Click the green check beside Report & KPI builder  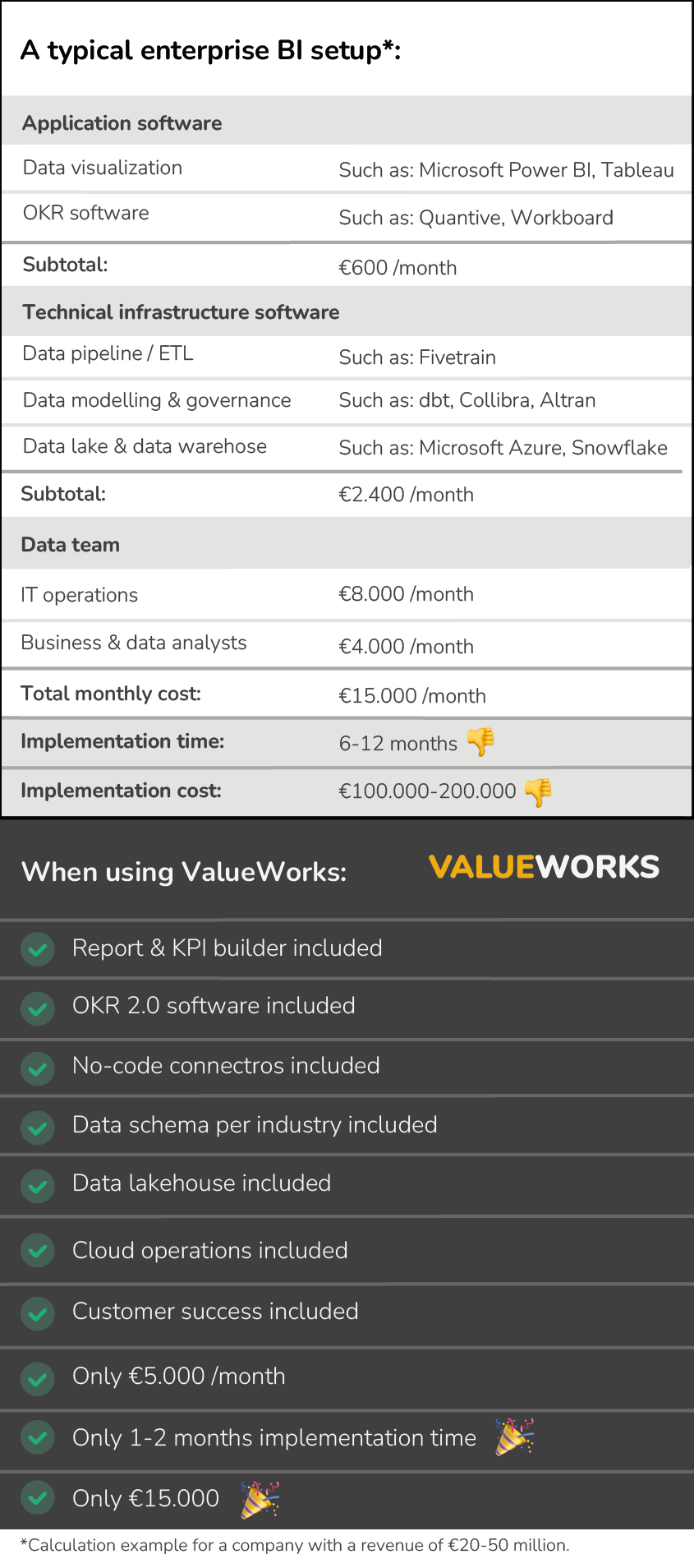38,948
